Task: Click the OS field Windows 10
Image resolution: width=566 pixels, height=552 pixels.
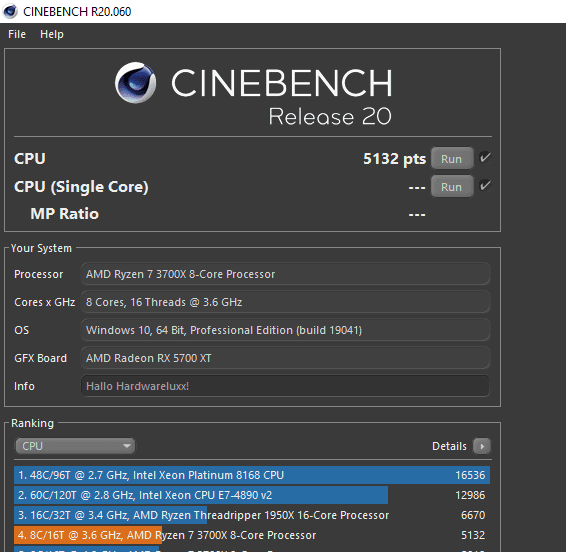Action: tap(285, 330)
